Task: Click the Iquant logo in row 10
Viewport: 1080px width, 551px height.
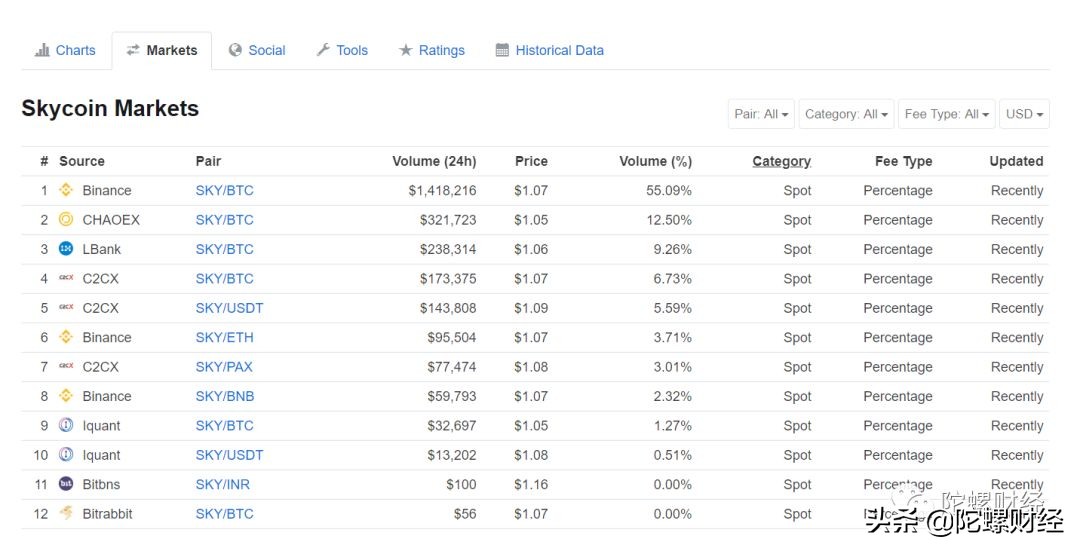Action: coord(66,455)
